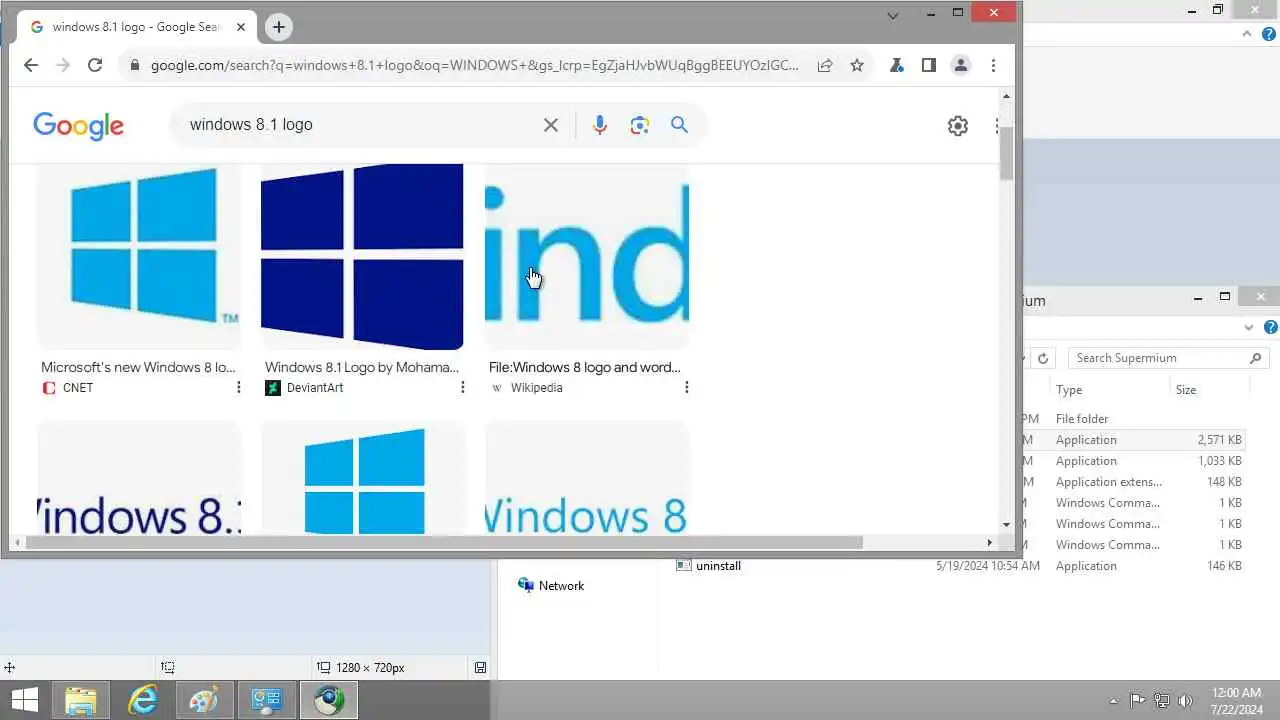Viewport: 1280px width, 720px height.
Task: Open the Wikipedia Windows 8 wordmark thumbnail
Action: 587,257
